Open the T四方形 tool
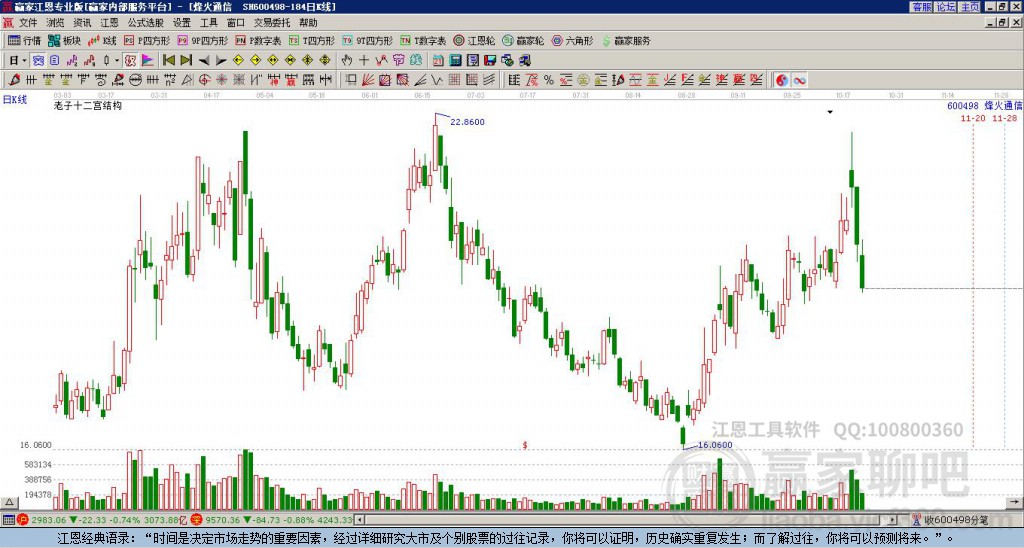The image size is (1024, 548). [x=312, y=41]
